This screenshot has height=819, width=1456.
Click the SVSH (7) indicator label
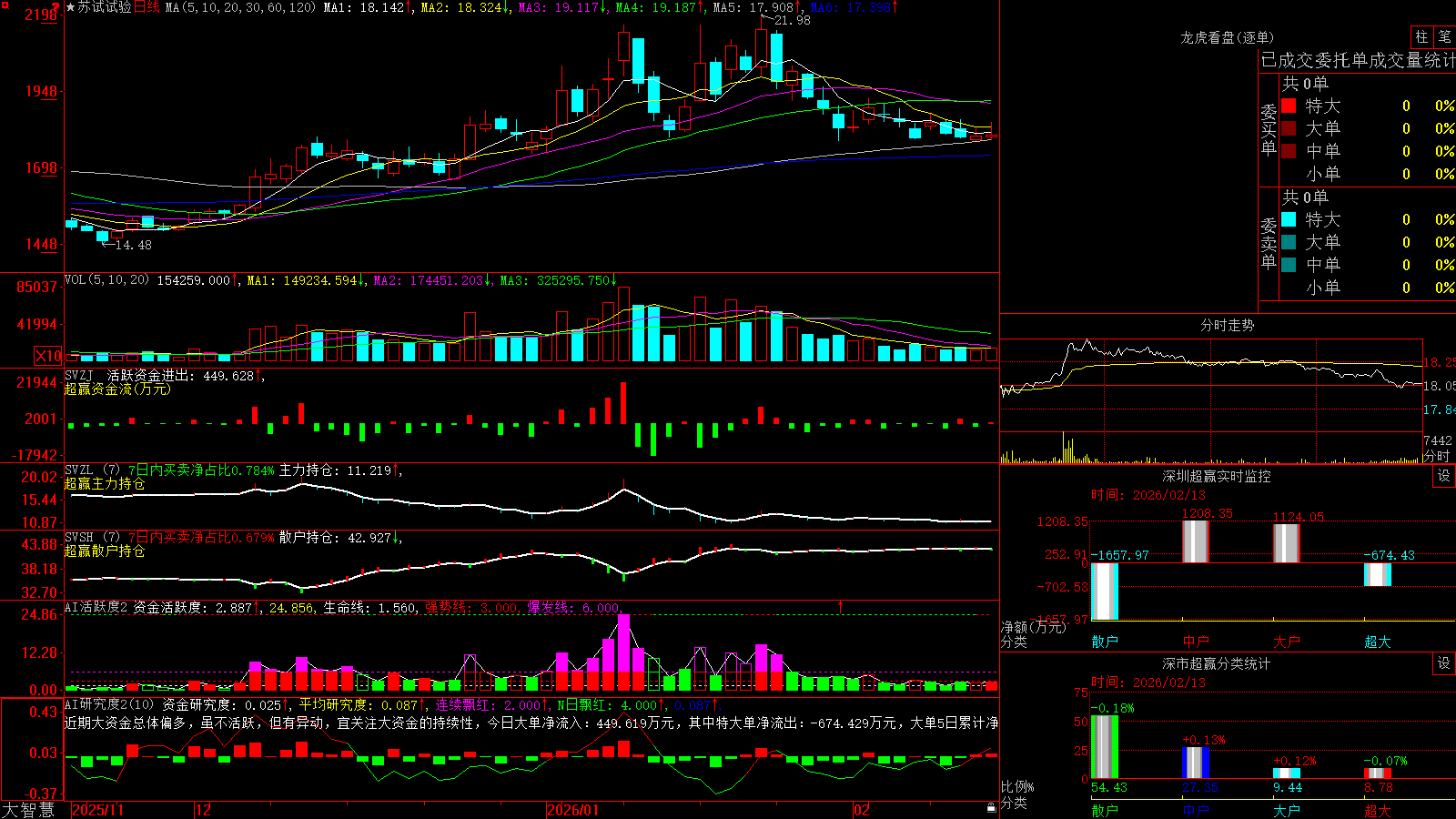click(92, 538)
